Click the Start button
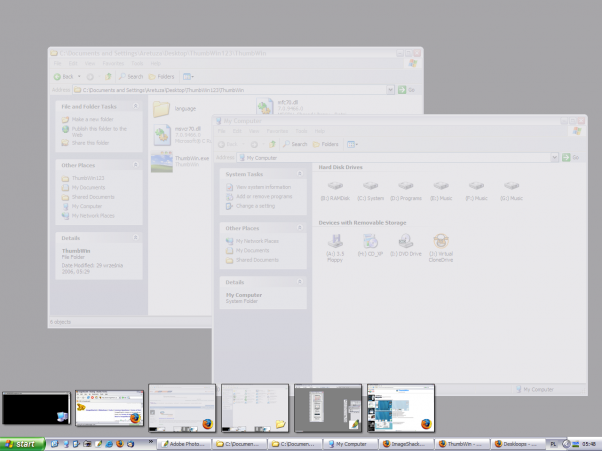Image resolution: width=602 pixels, height=451 pixels. tap(22, 443)
